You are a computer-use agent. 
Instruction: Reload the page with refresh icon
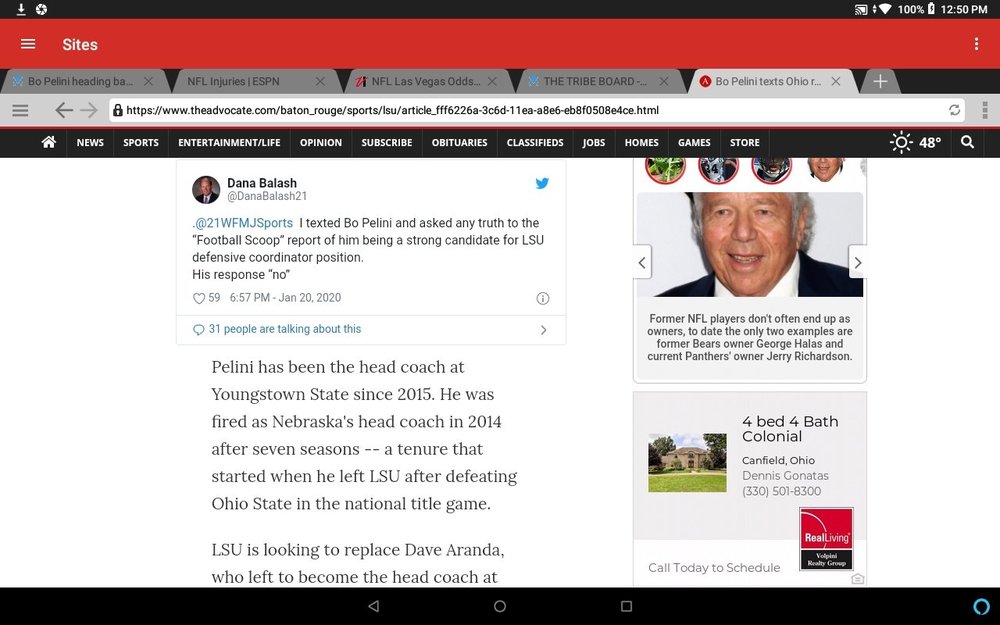954,110
